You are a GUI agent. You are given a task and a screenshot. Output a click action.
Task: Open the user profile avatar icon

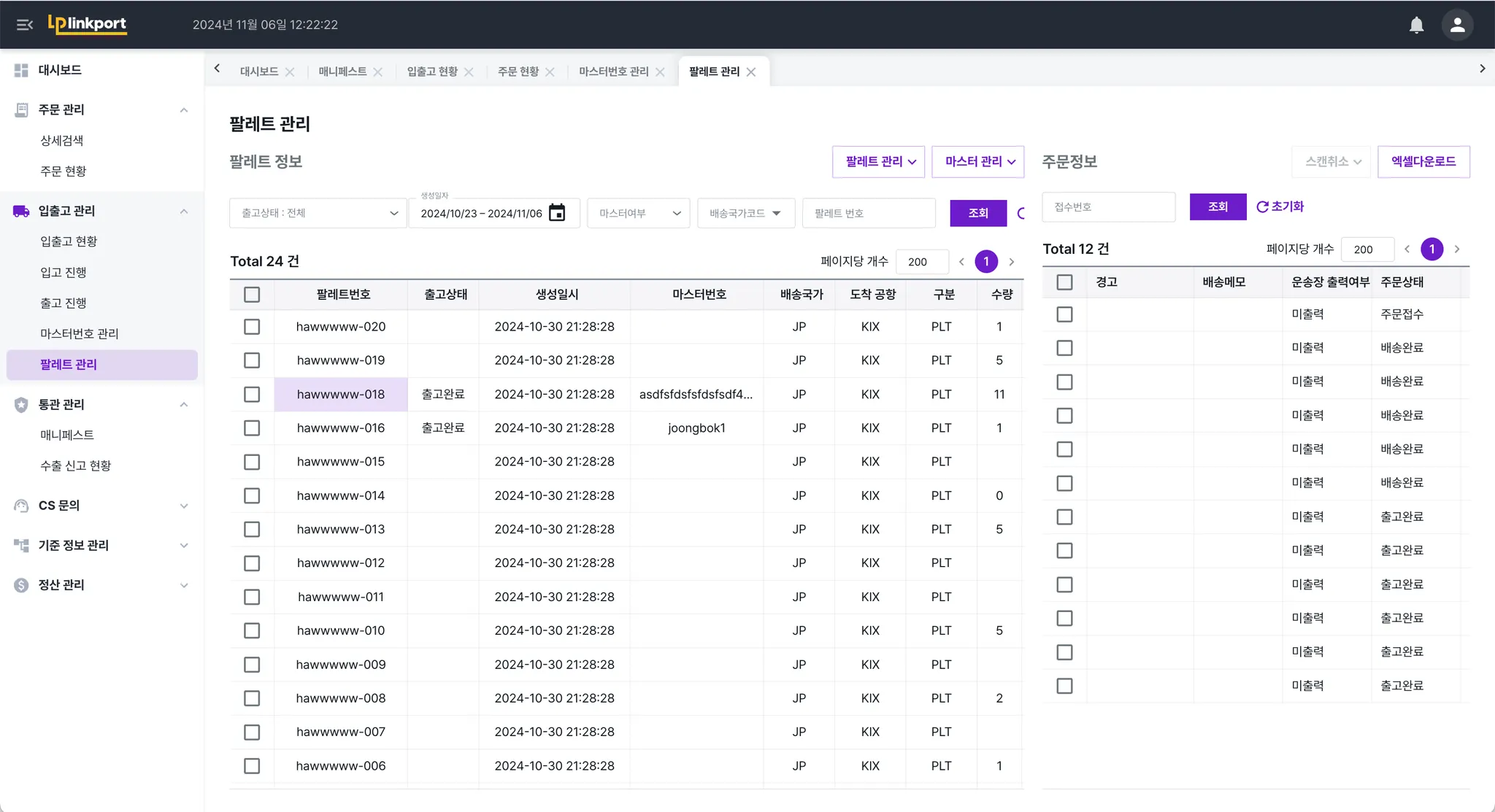tap(1457, 25)
